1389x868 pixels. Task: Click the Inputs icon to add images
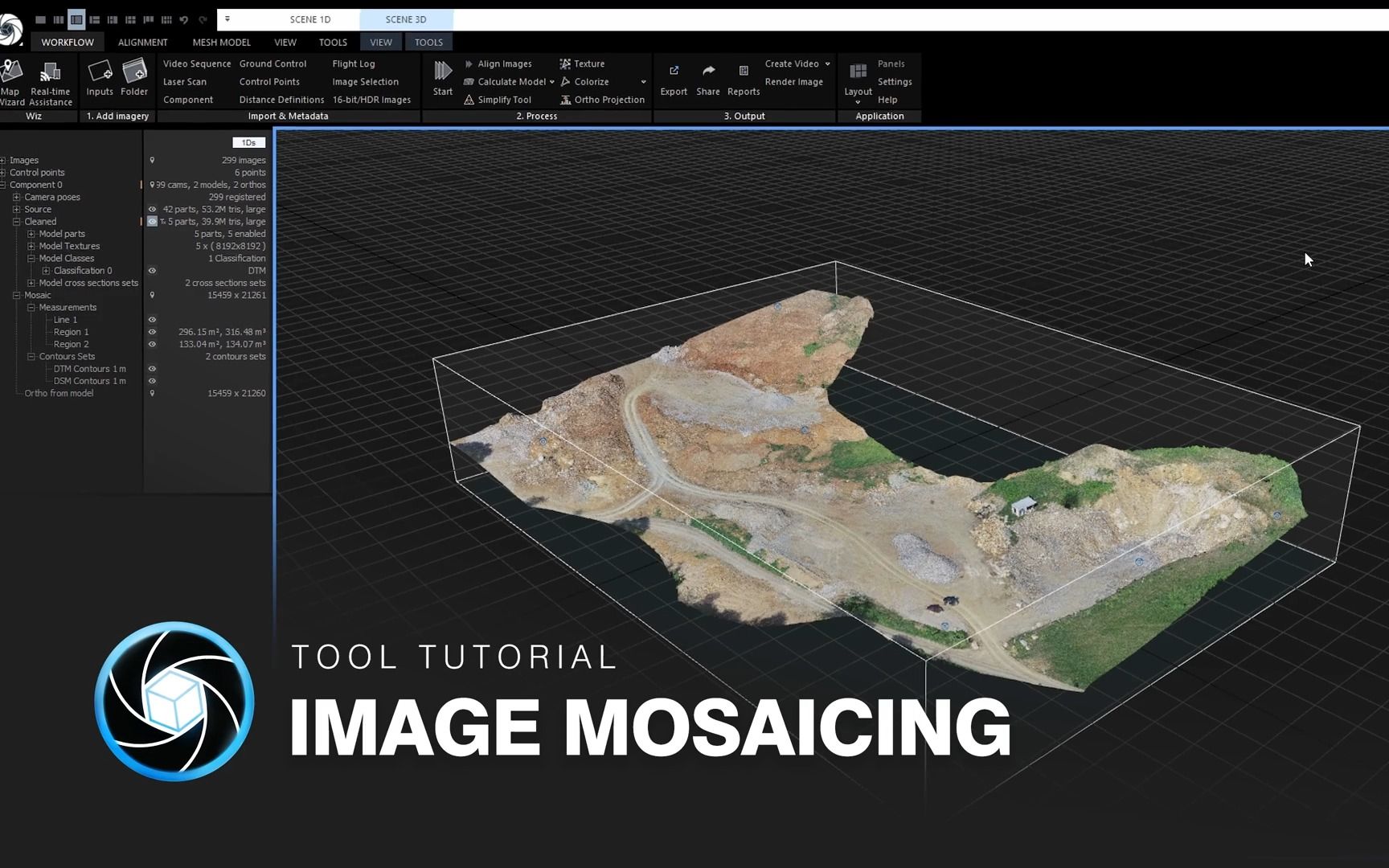99,76
